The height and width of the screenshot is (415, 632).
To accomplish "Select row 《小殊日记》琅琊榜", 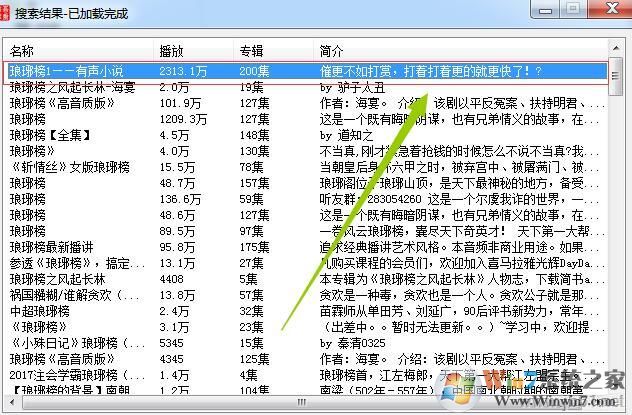I will (308, 343).
